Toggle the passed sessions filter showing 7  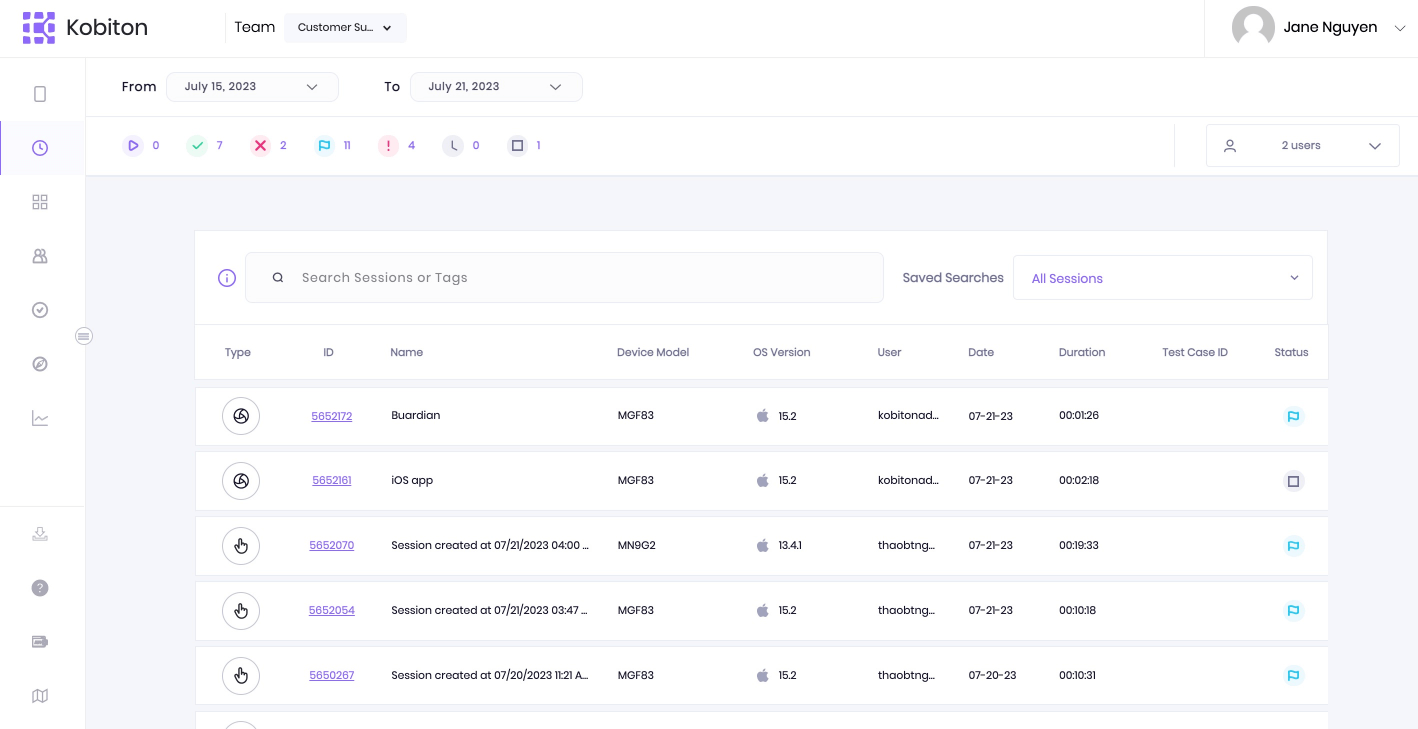198,146
